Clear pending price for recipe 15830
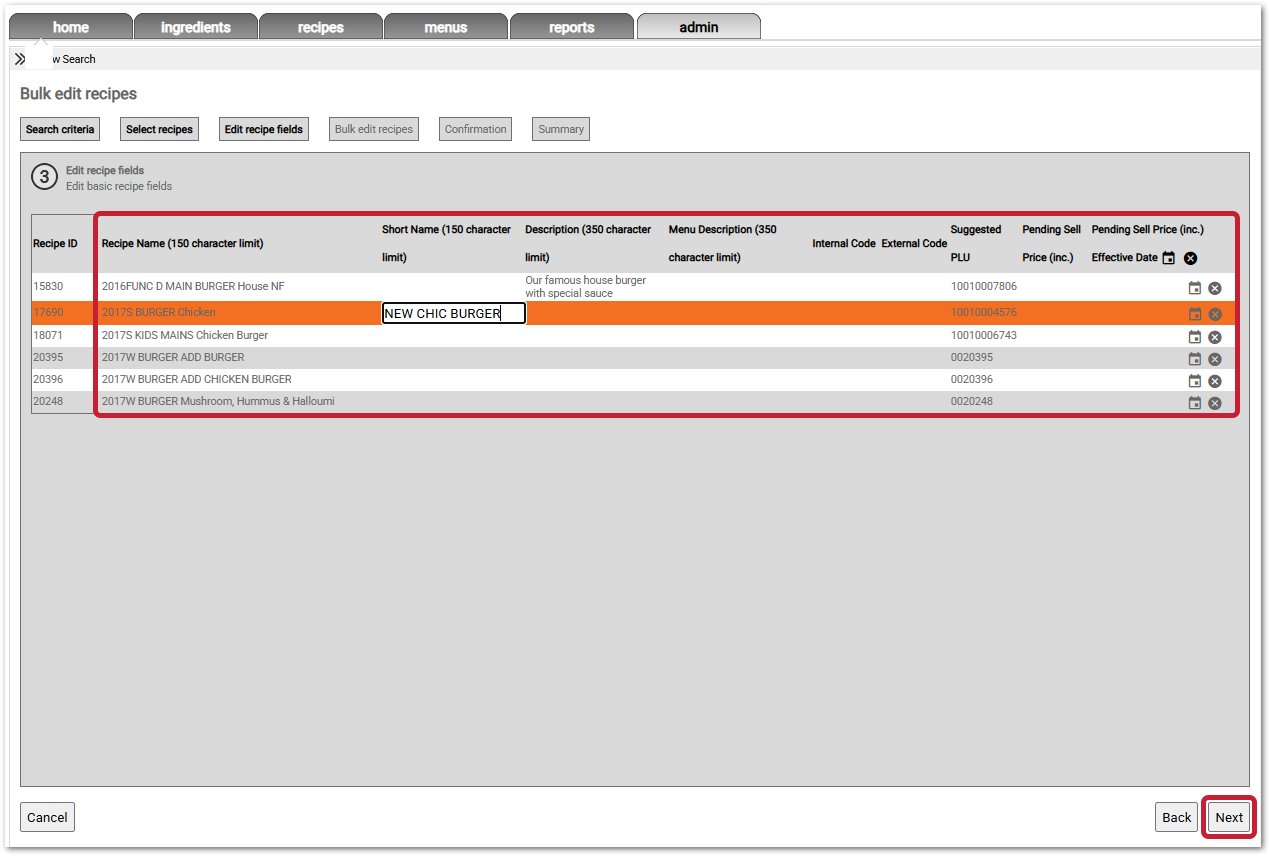This screenshot has height=856, width=1270. (1215, 288)
